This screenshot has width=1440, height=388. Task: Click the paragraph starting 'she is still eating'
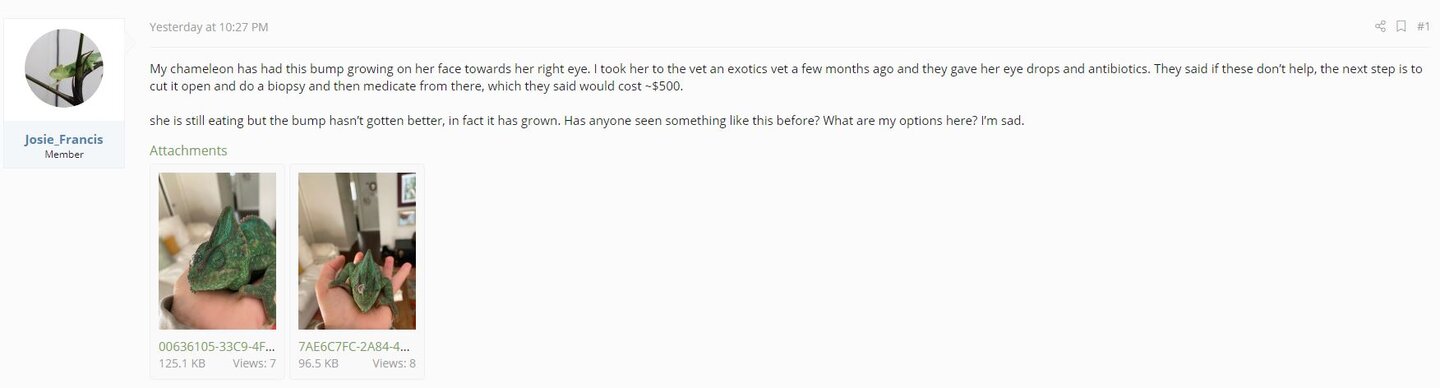click(587, 121)
